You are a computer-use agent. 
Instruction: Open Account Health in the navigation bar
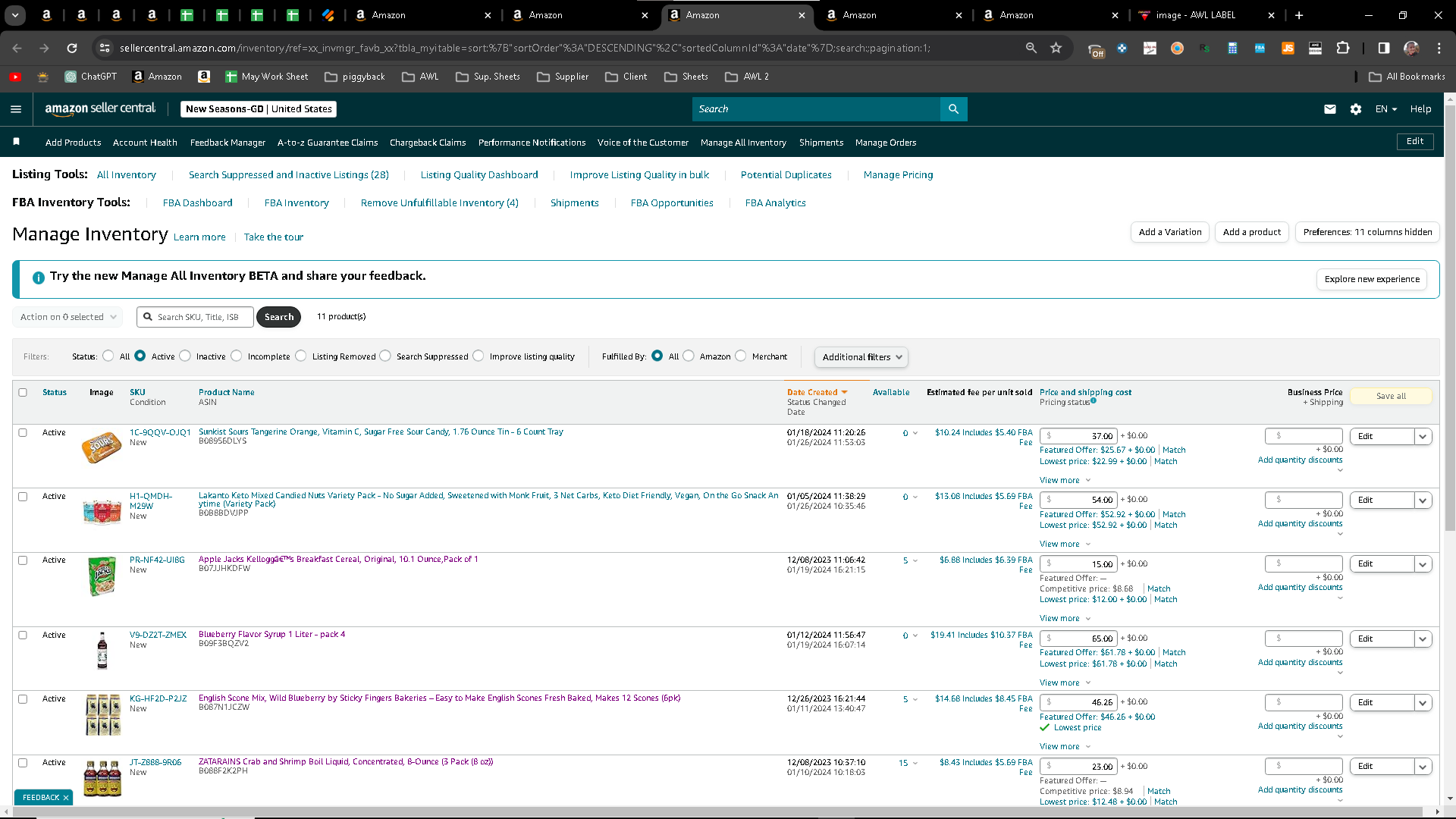[x=145, y=143]
